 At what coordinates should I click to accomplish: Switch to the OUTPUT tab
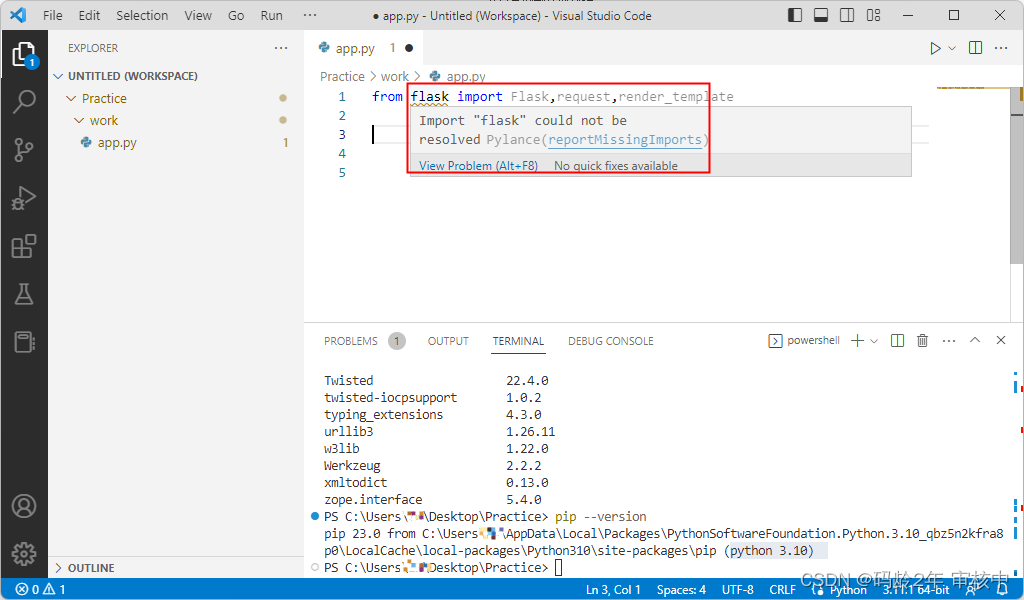tap(448, 341)
